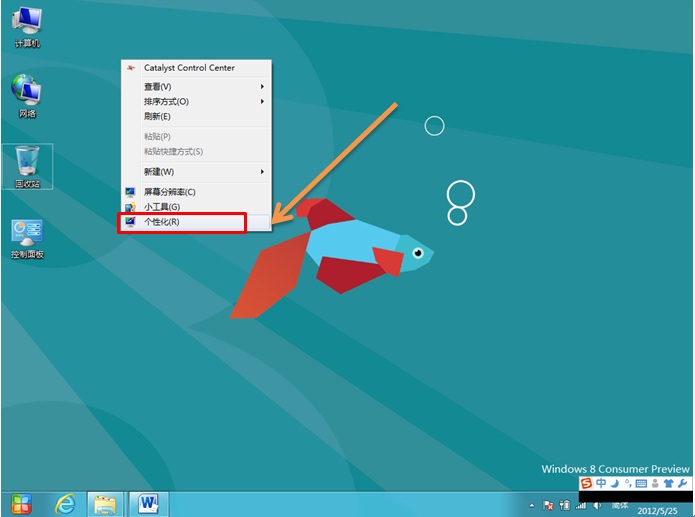
Task: Open the 计算机 desktop icon
Action: (x=27, y=27)
